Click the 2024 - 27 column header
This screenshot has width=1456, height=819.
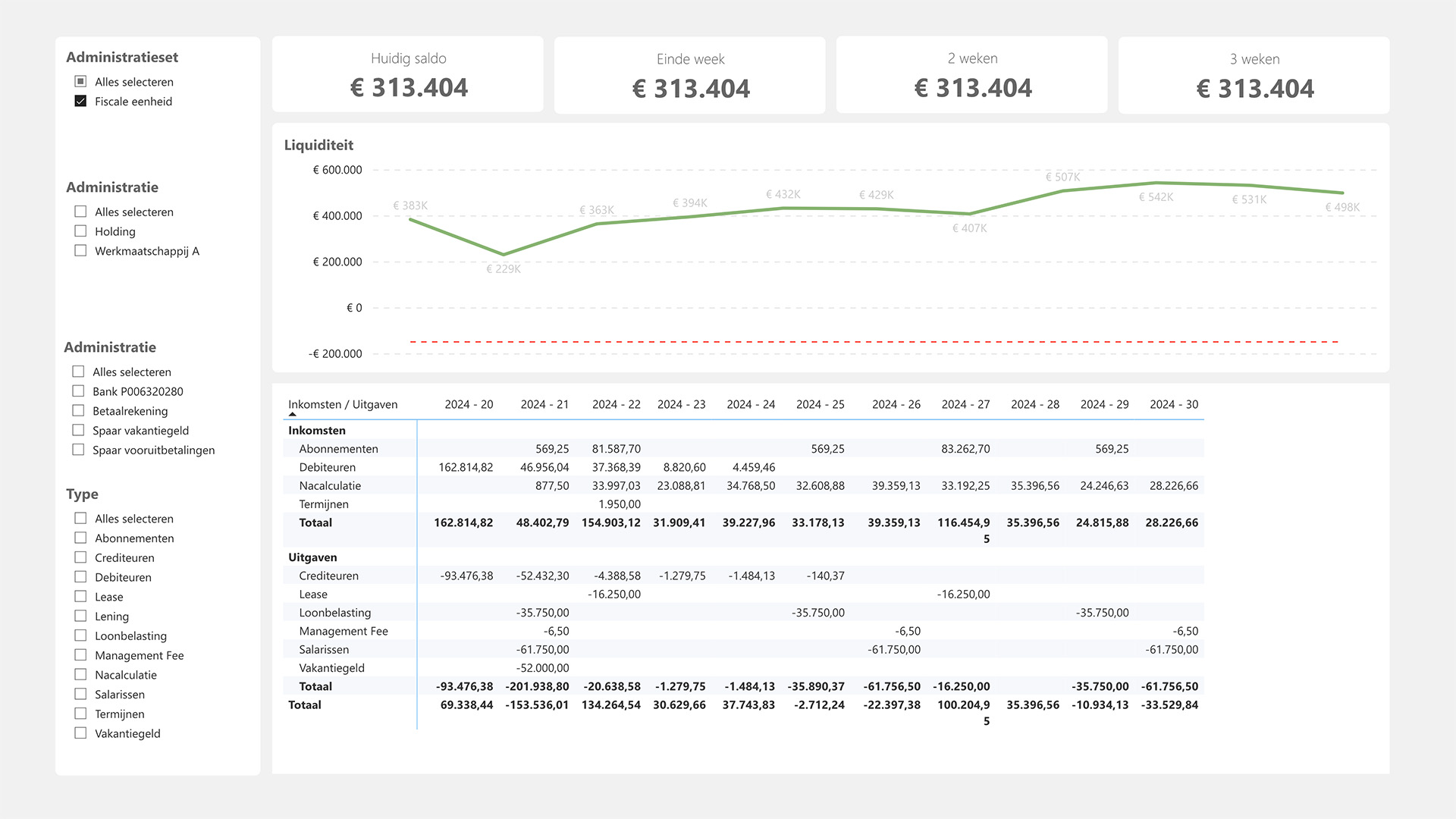[965, 404]
